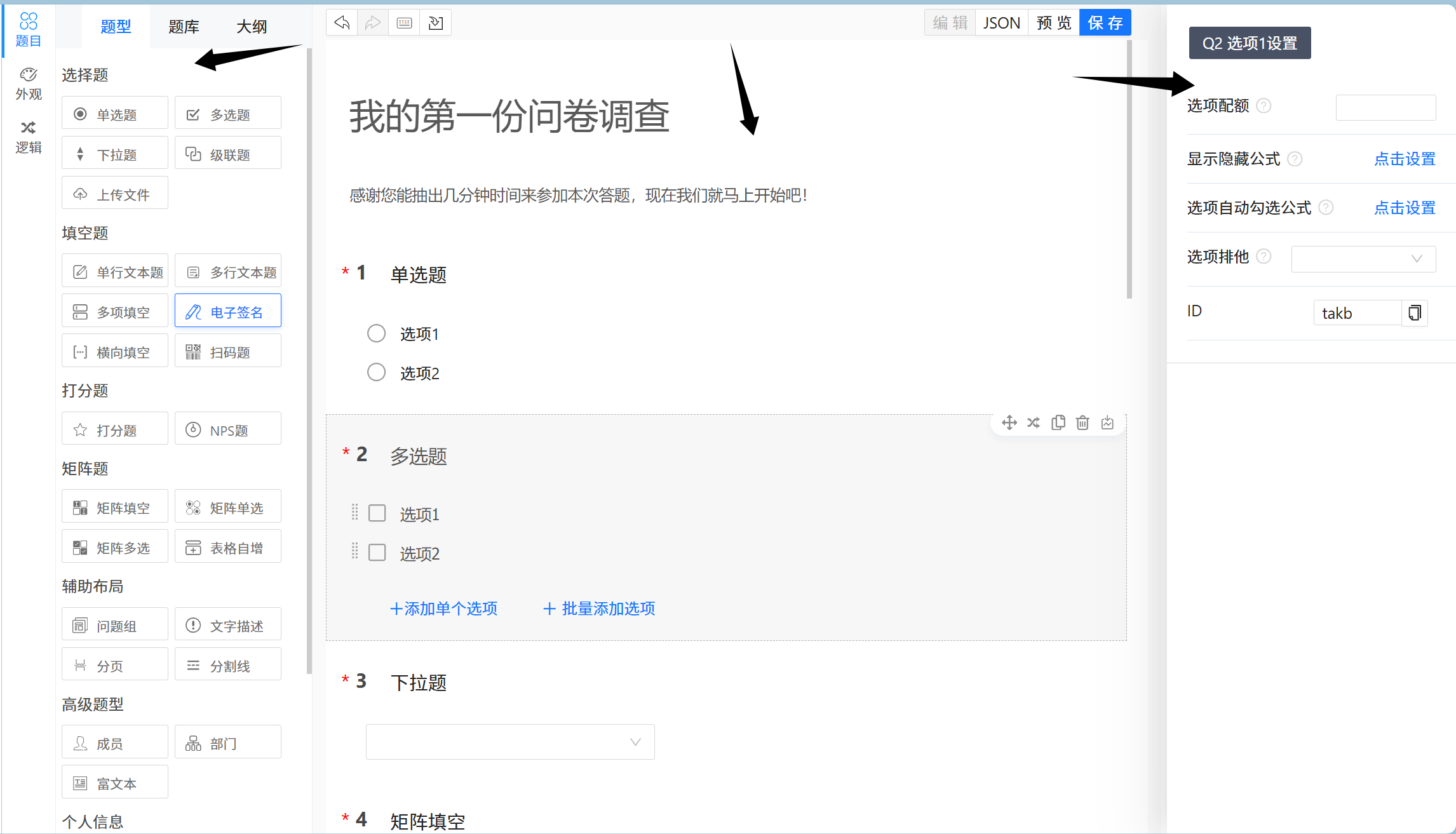Open the 下拉题 question dropdown
1456x834 pixels.
pos(510,742)
